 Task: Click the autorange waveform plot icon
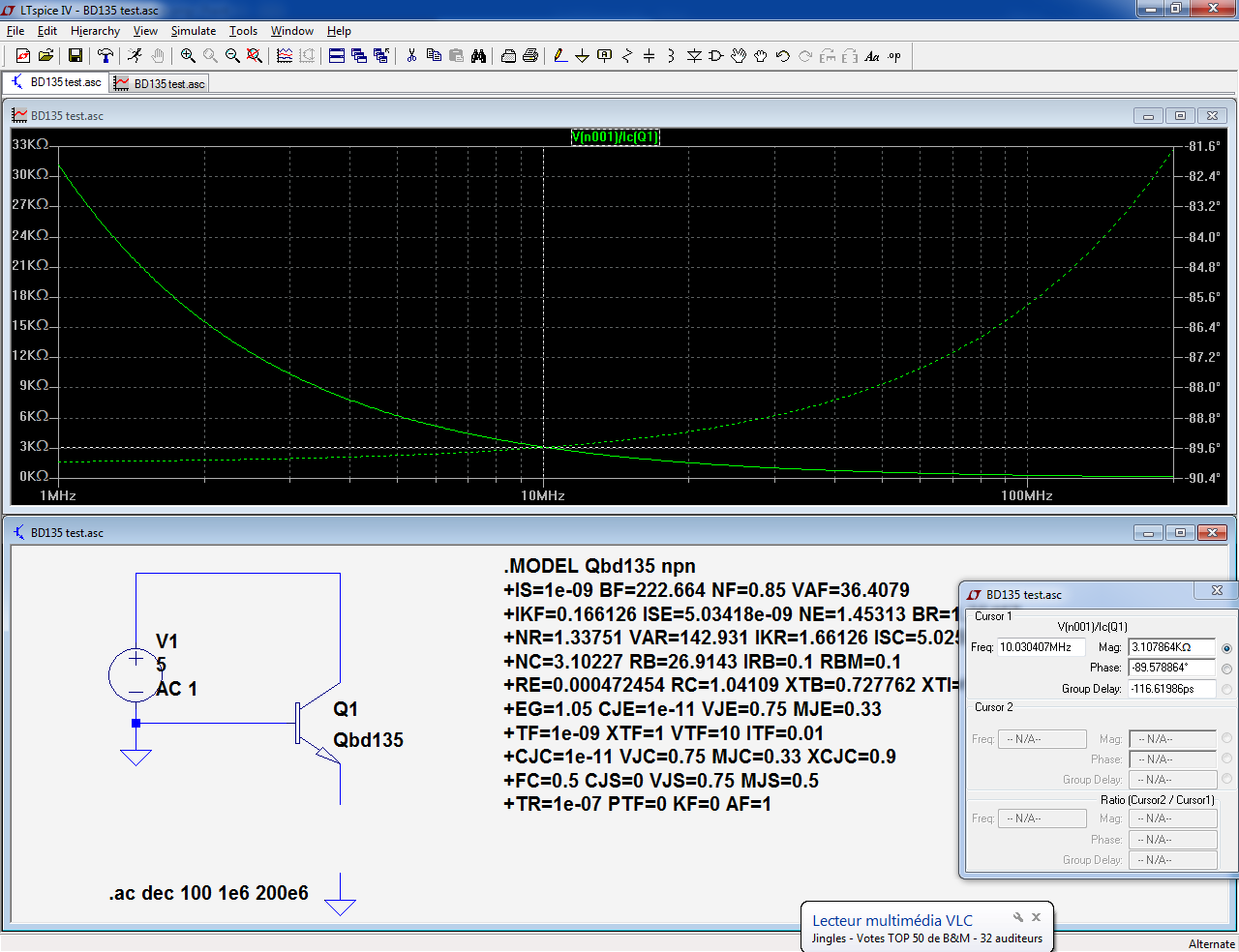285,56
